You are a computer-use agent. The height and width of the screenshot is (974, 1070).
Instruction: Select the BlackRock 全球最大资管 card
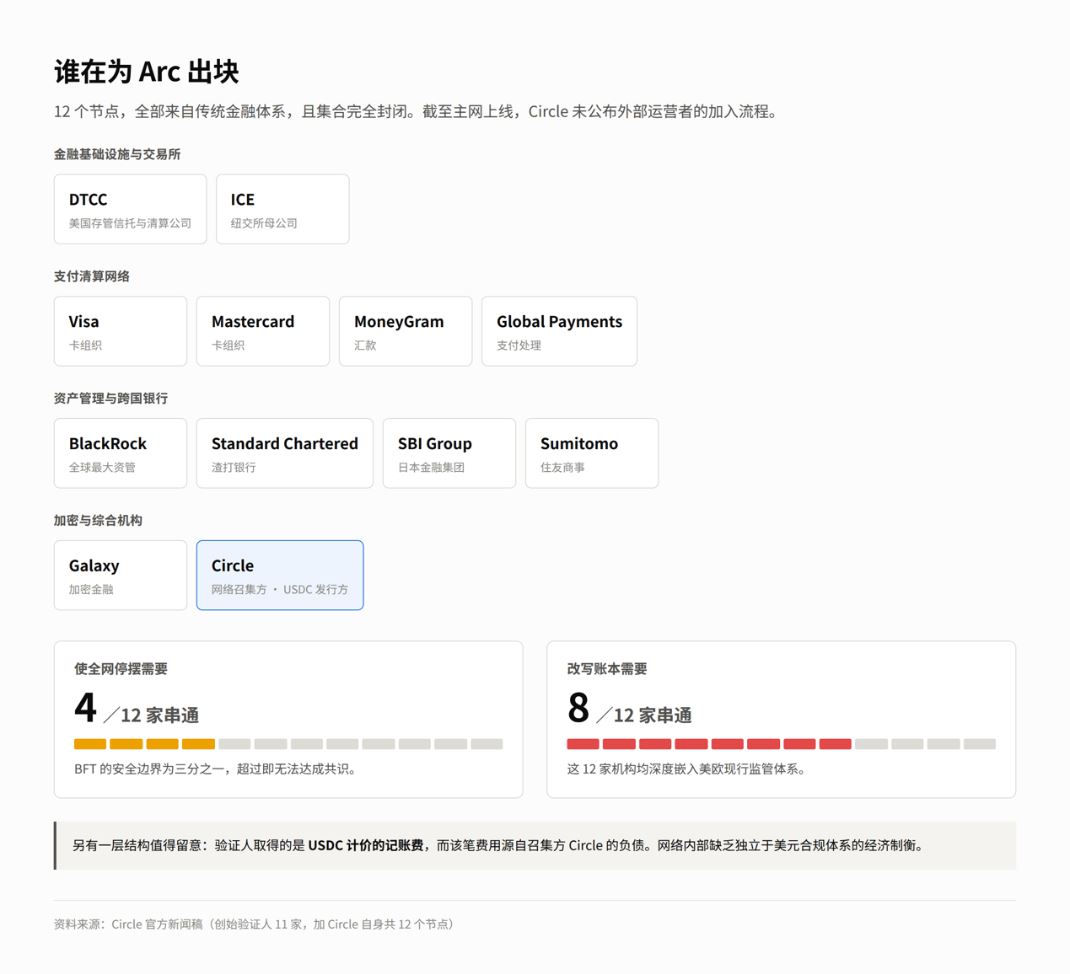120,453
